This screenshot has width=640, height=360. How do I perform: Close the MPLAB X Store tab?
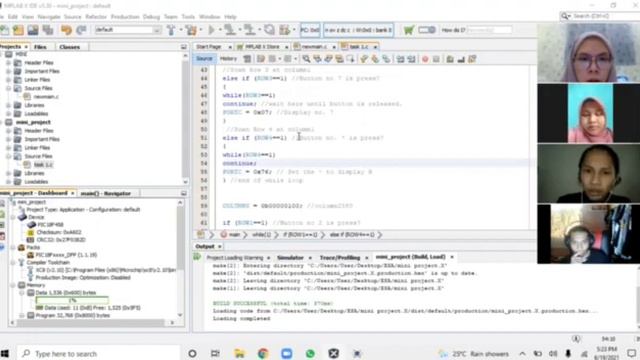coord(287,47)
